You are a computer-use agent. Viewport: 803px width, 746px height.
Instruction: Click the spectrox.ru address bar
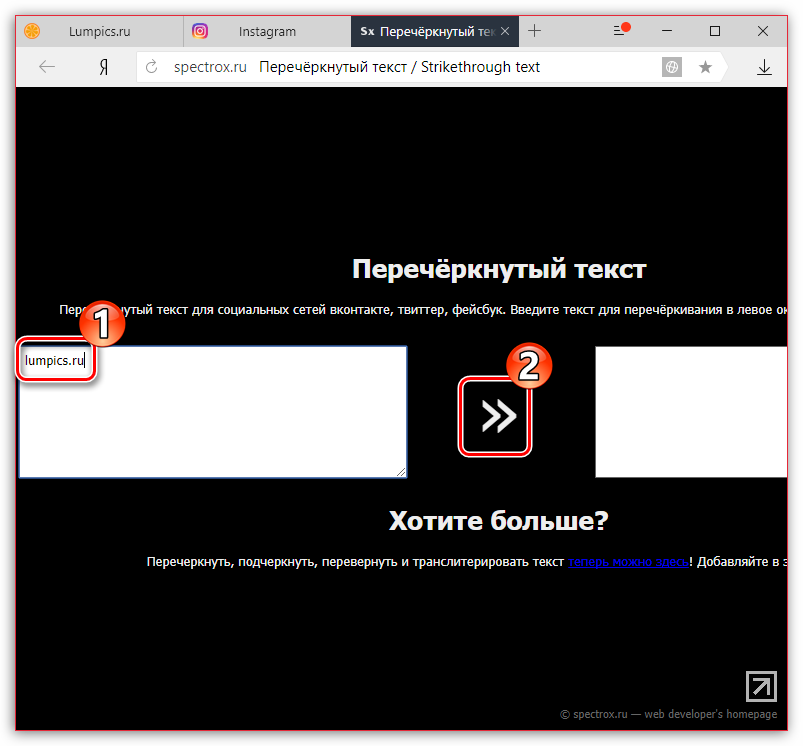(400, 67)
